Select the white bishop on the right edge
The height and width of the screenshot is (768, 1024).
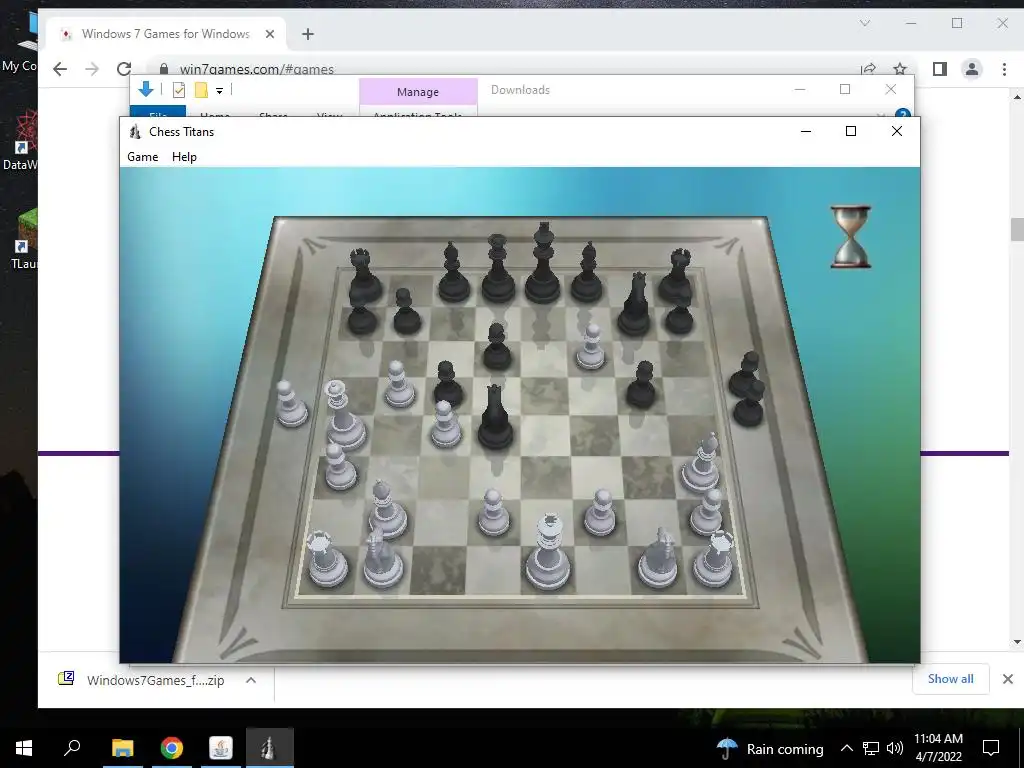pyautogui.click(x=701, y=462)
